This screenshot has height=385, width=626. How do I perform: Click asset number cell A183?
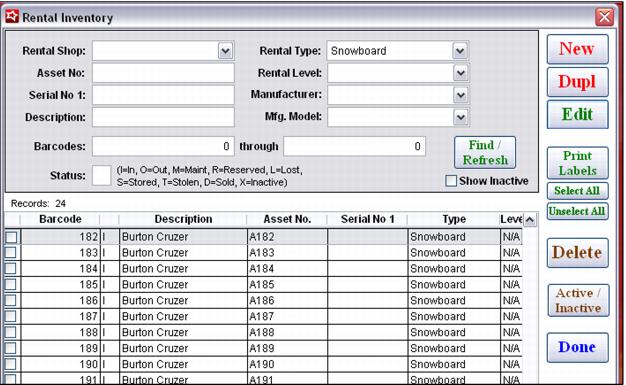287,253
